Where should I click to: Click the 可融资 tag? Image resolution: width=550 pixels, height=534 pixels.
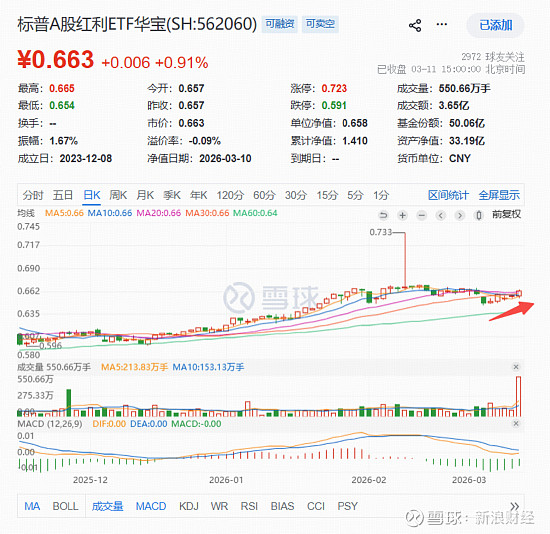coord(280,24)
